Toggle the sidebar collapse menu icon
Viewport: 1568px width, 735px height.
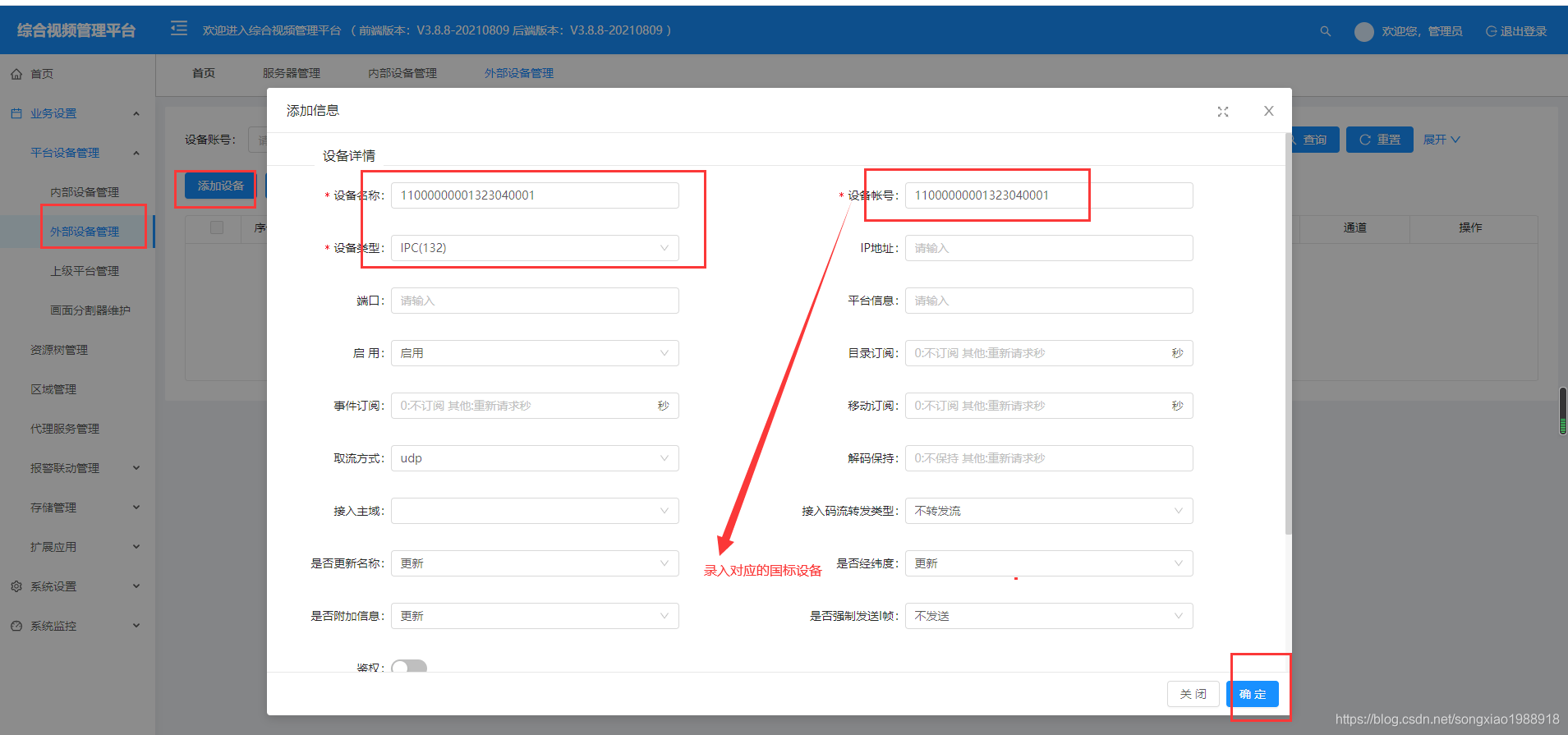[179, 29]
